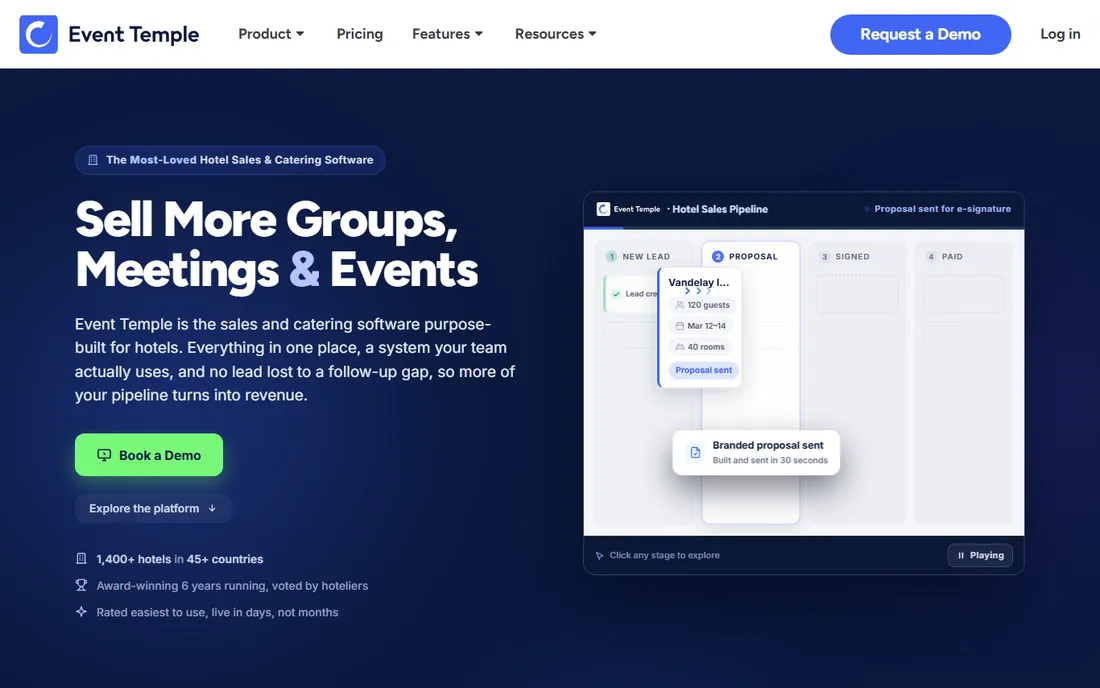
Task: Click the trophy icon beside Award-winning
Action: [x=81, y=585]
